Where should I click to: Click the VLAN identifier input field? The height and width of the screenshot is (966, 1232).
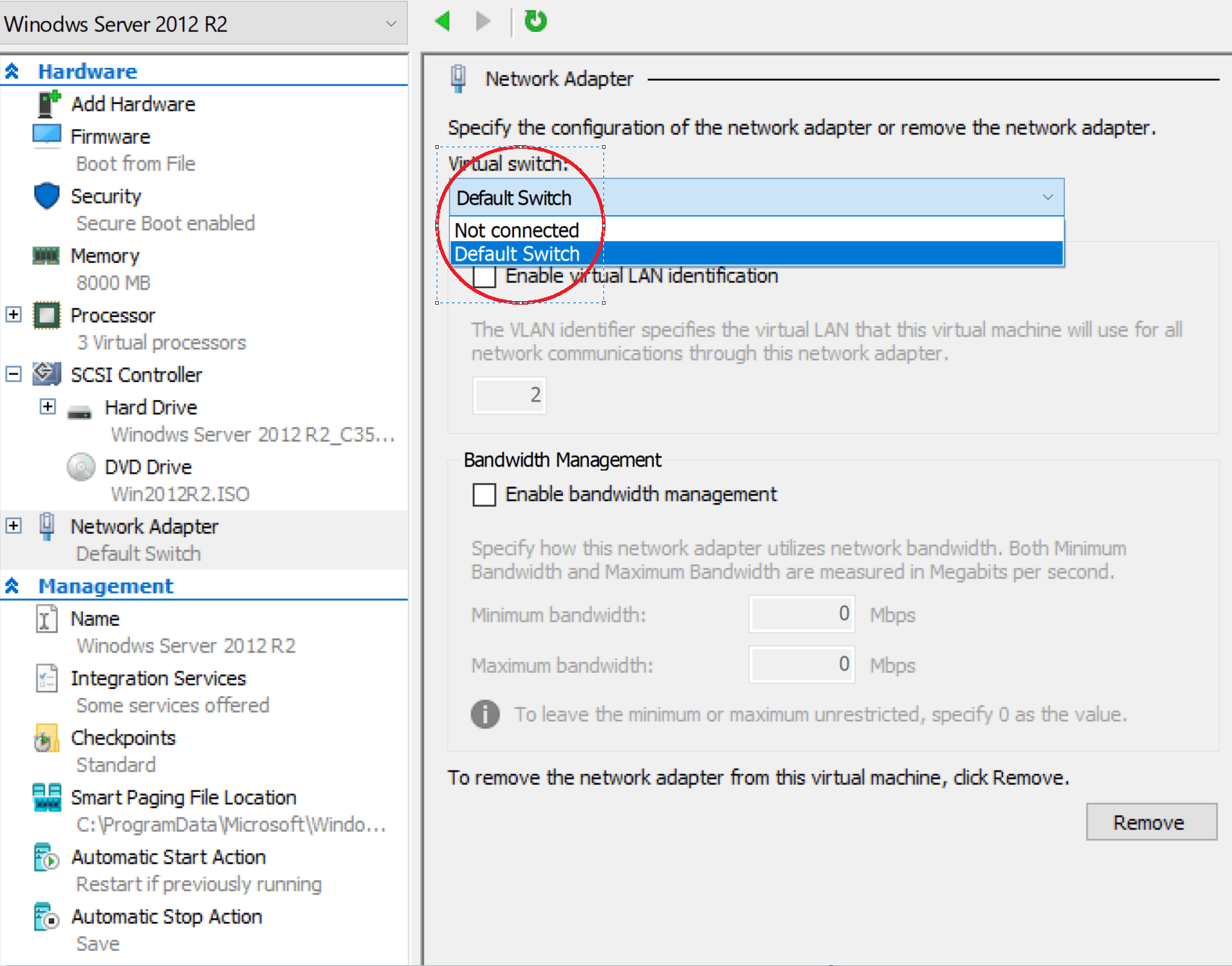tap(509, 395)
